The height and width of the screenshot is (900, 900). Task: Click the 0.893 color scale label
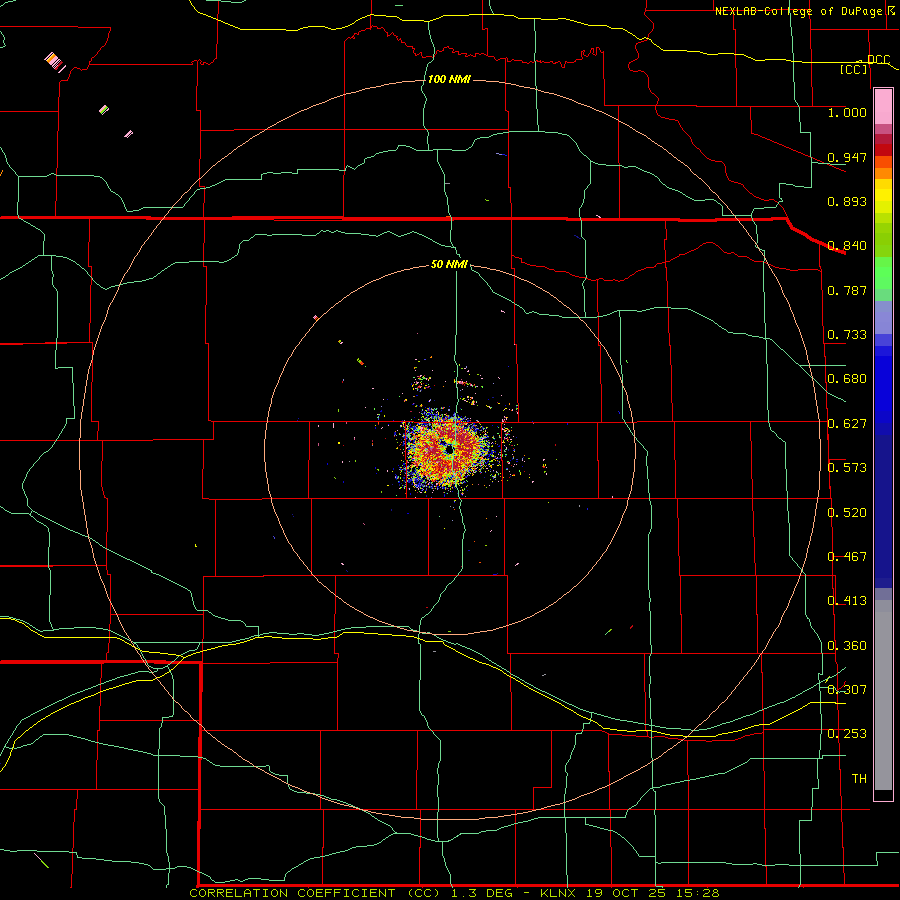(x=847, y=201)
